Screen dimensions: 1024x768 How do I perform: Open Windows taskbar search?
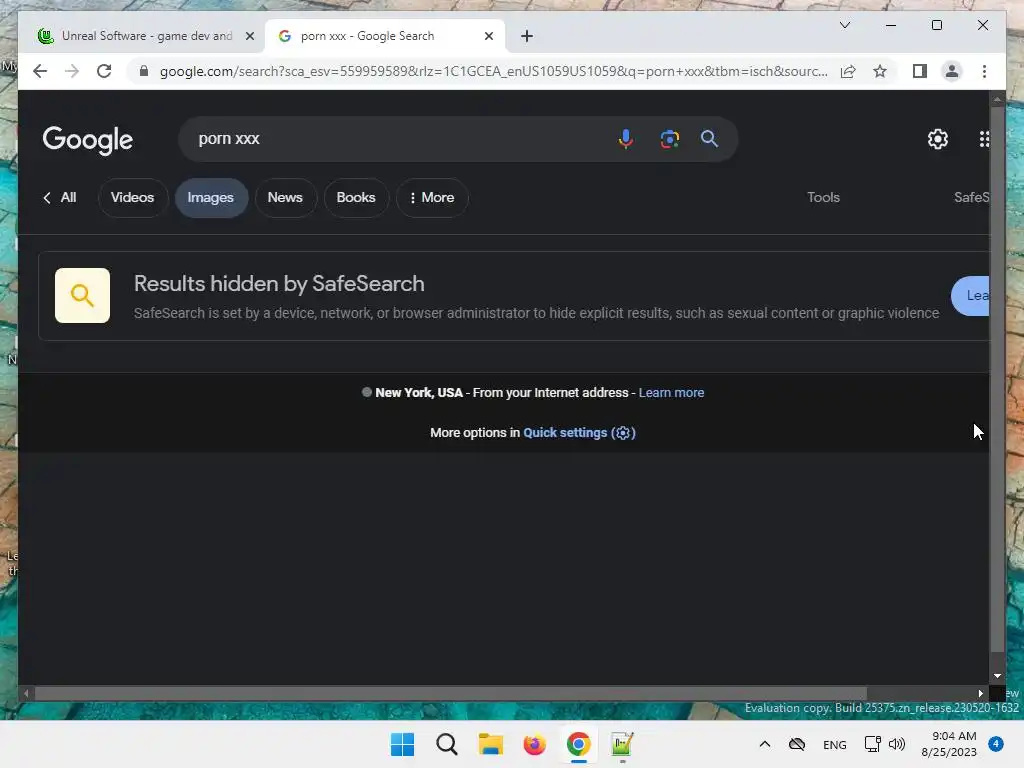[x=447, y=744]
